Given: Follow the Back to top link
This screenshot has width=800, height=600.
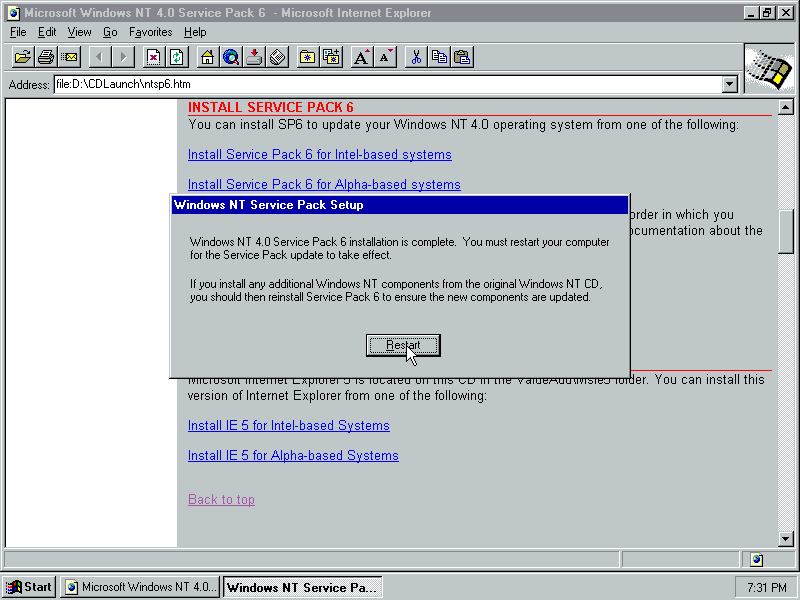Looking at the screenshot, I should coord(221,500).
